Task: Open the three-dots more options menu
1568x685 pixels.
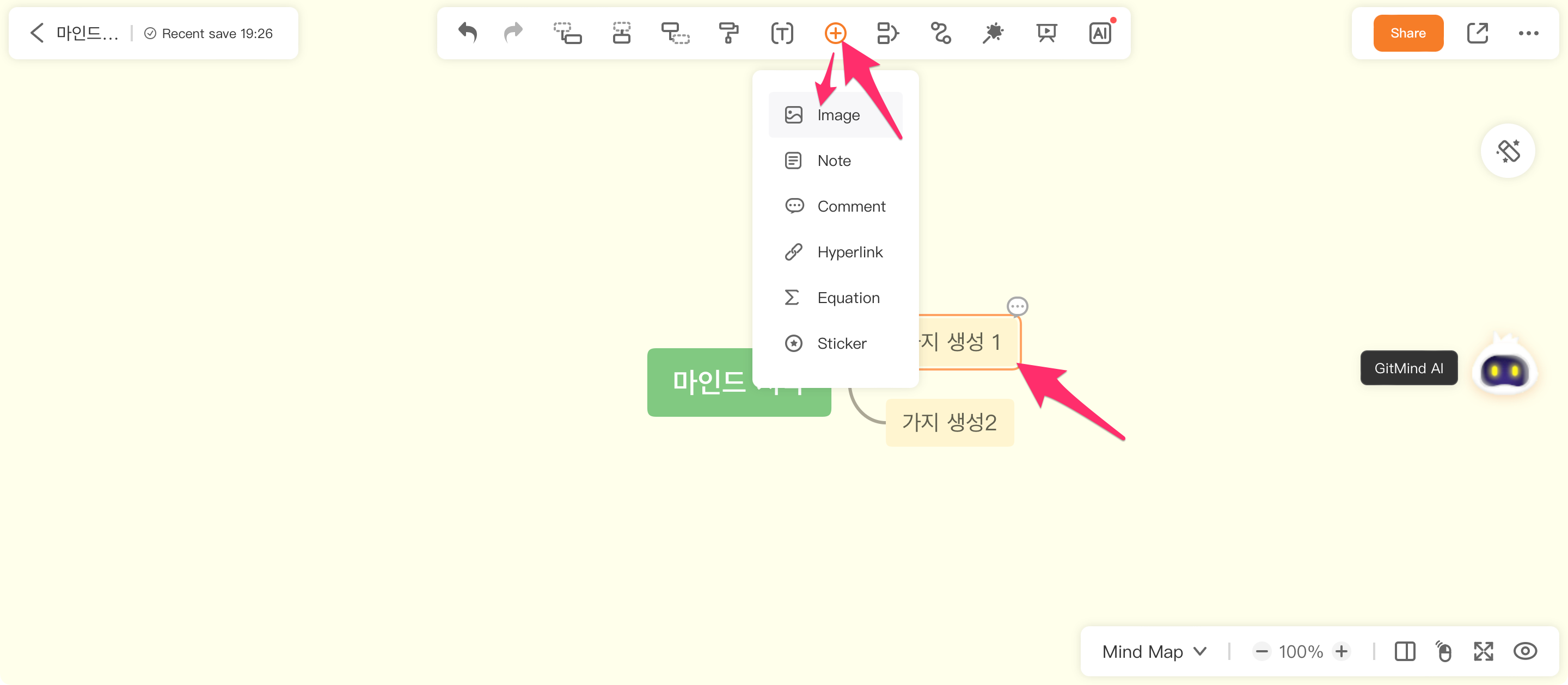Action: point(1528,33)
